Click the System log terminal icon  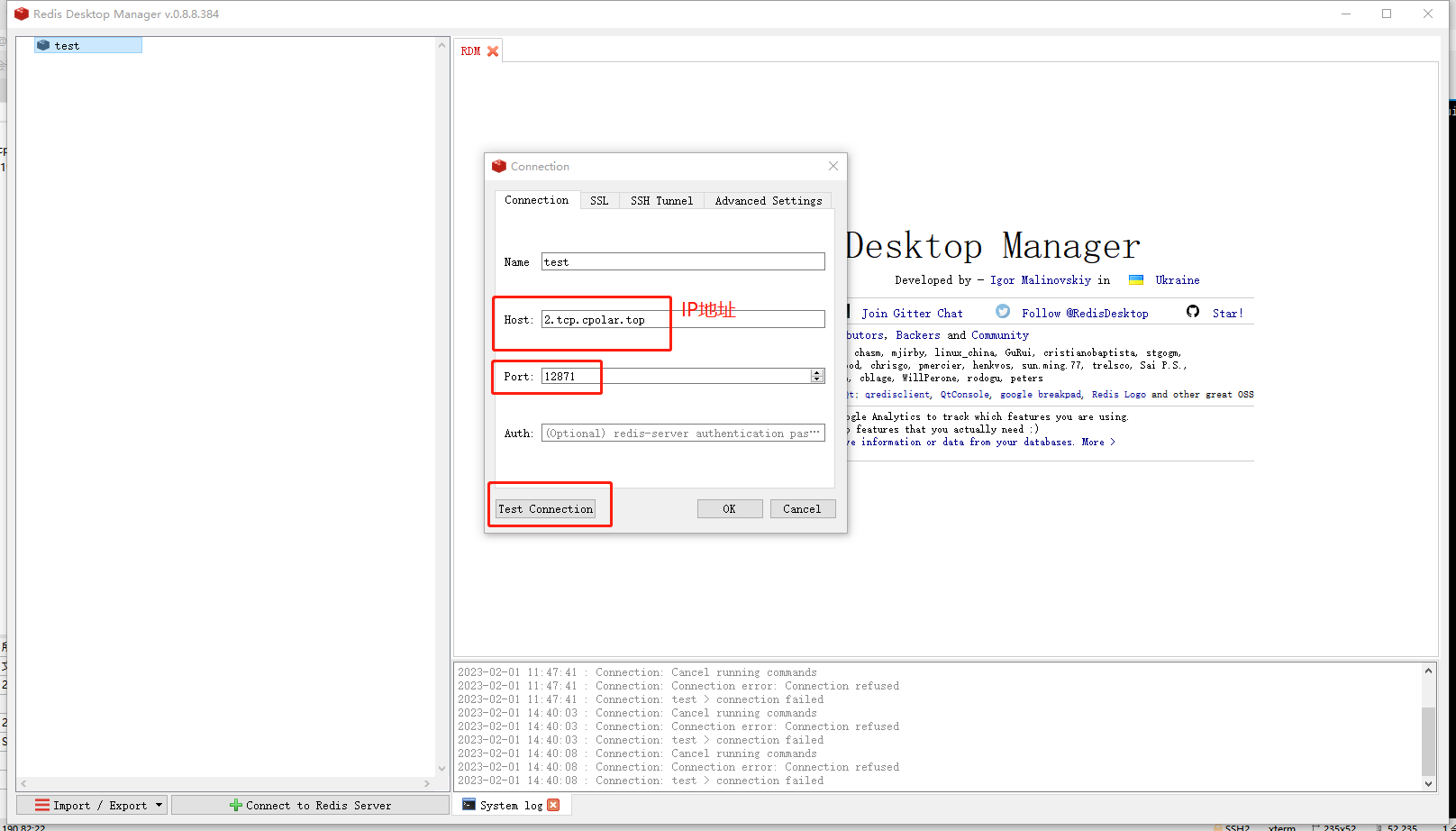pyautogui.click(x=469, y=804)
